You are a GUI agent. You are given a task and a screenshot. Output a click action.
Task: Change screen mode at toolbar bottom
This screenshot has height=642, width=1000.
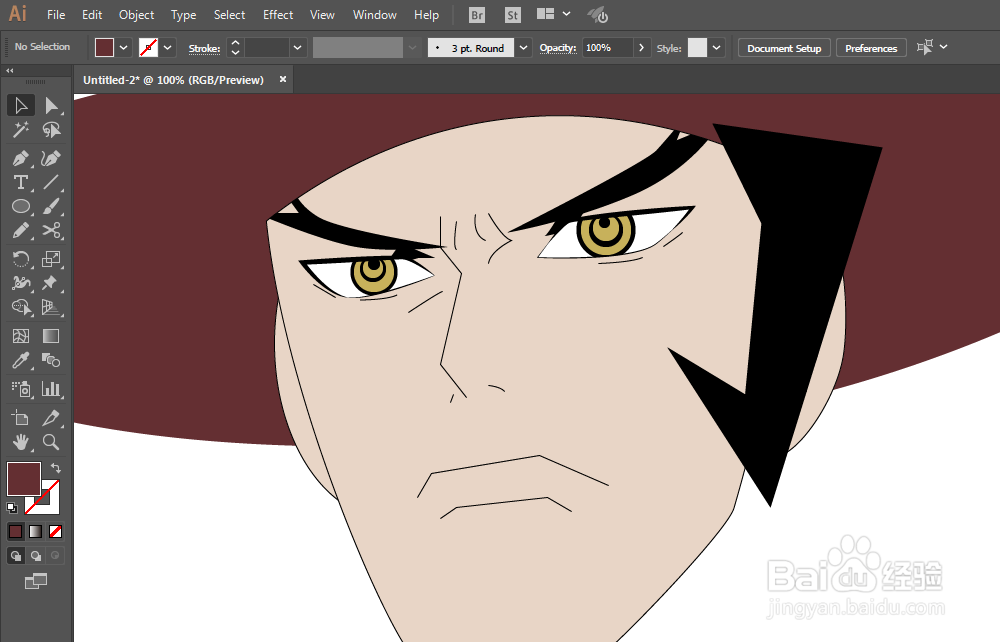point(36,581)
